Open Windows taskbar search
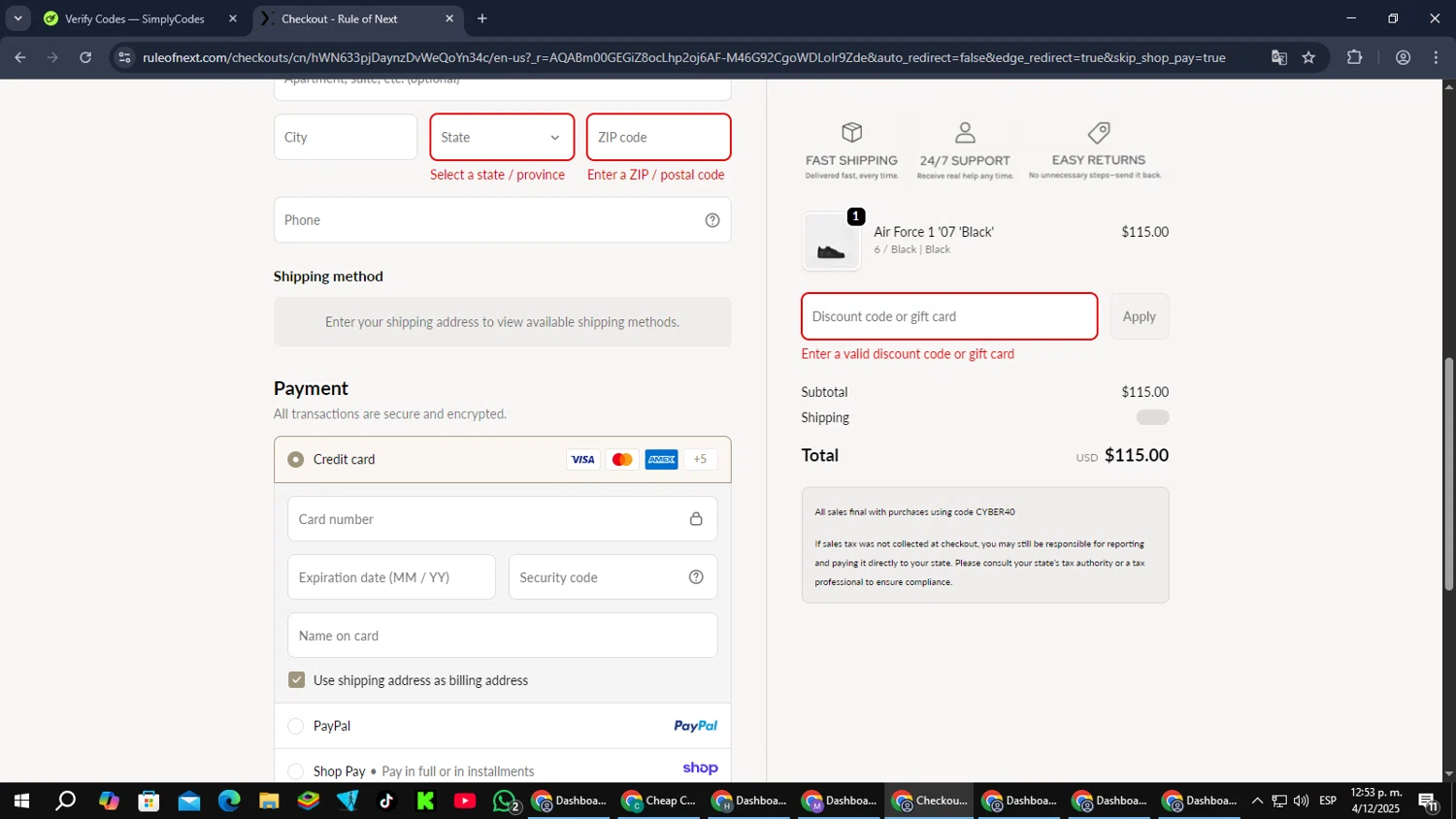Viewport: 1456px width, 819px height. coord(65,801)
